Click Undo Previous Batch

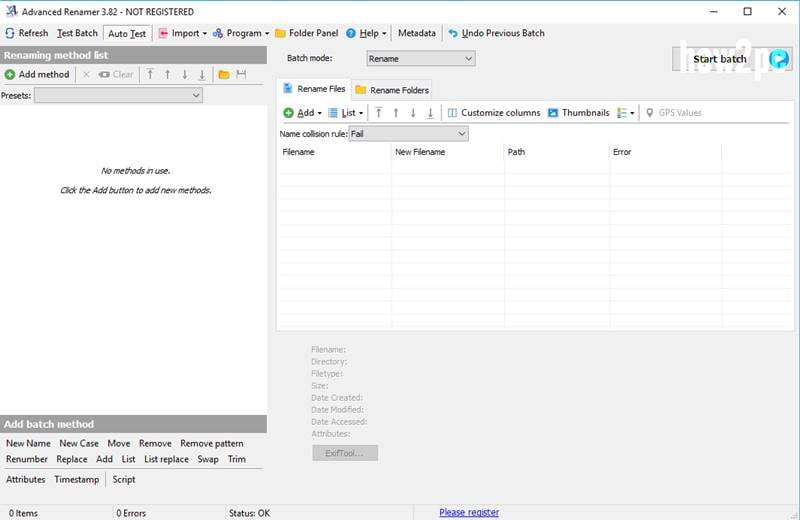pos(496,33)
